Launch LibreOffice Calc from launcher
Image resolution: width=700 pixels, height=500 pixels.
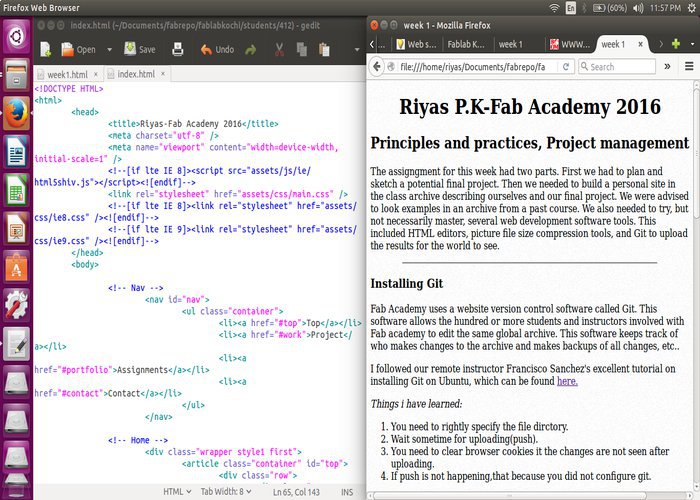click(x=17, y=190)
